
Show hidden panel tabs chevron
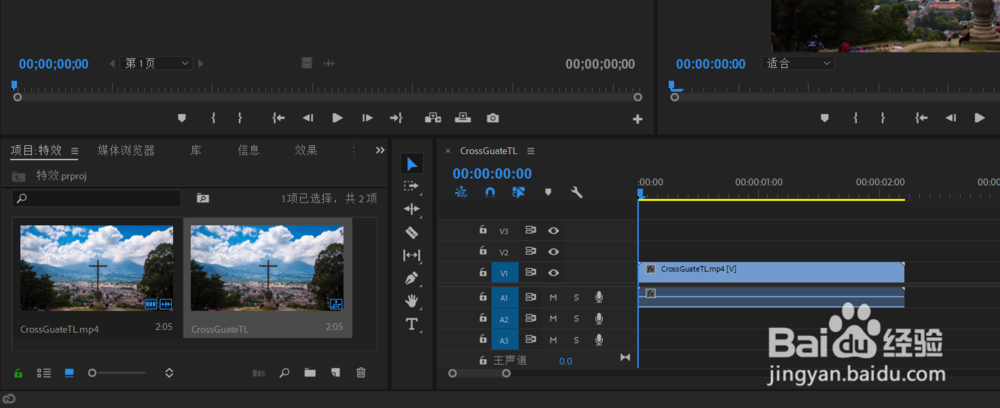[x=380, y=150]
